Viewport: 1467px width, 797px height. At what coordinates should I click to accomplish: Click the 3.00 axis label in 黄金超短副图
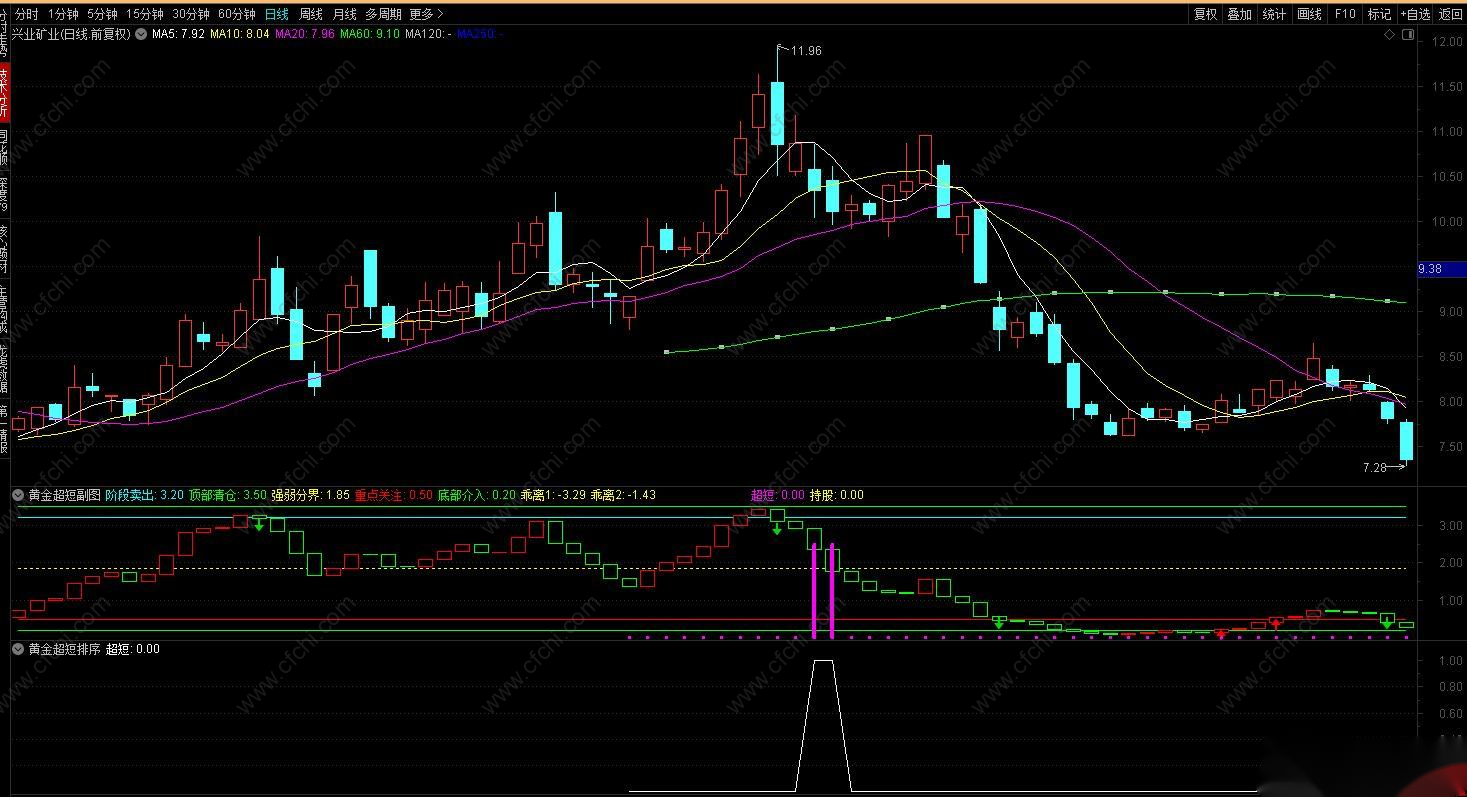click(x=1450, y=525)
